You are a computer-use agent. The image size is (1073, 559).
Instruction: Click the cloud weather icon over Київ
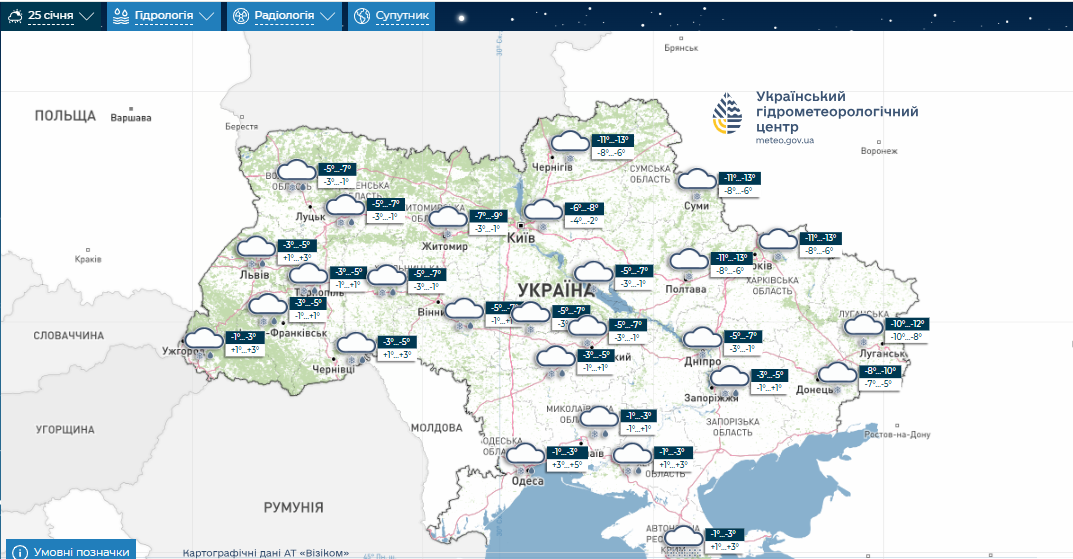click(543, 211)
